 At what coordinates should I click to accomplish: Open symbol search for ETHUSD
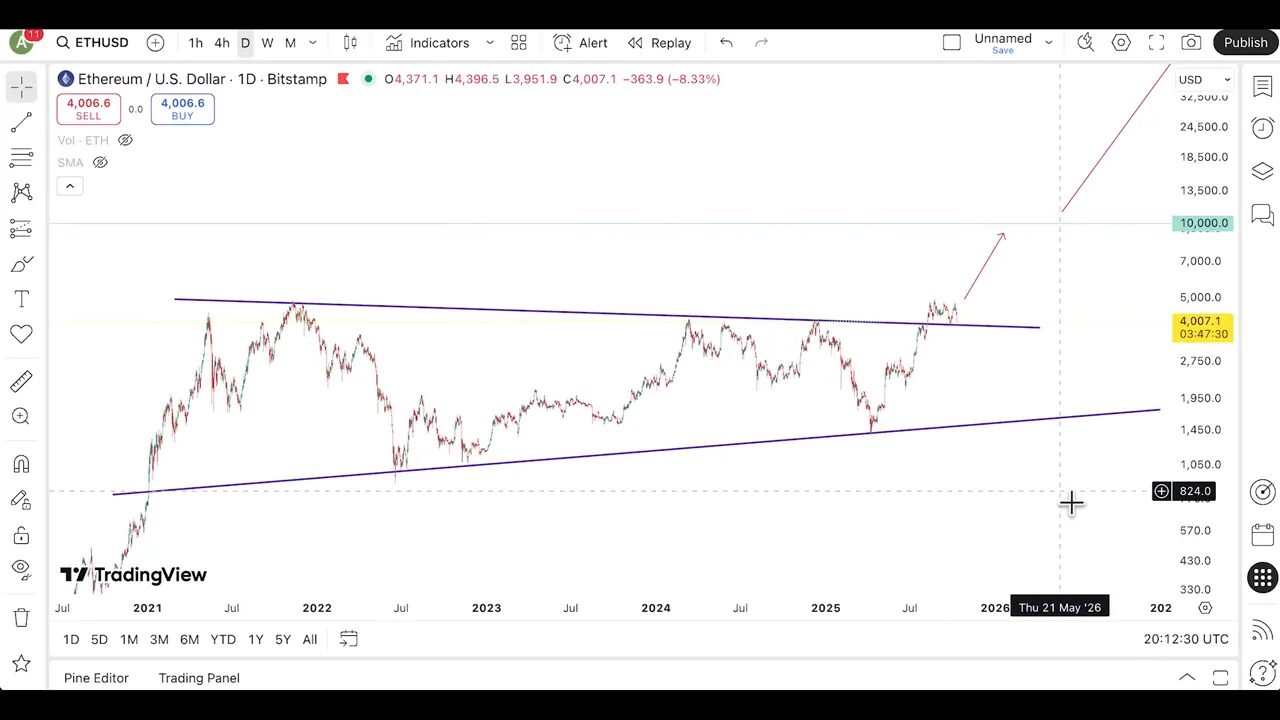click(92, 42)
